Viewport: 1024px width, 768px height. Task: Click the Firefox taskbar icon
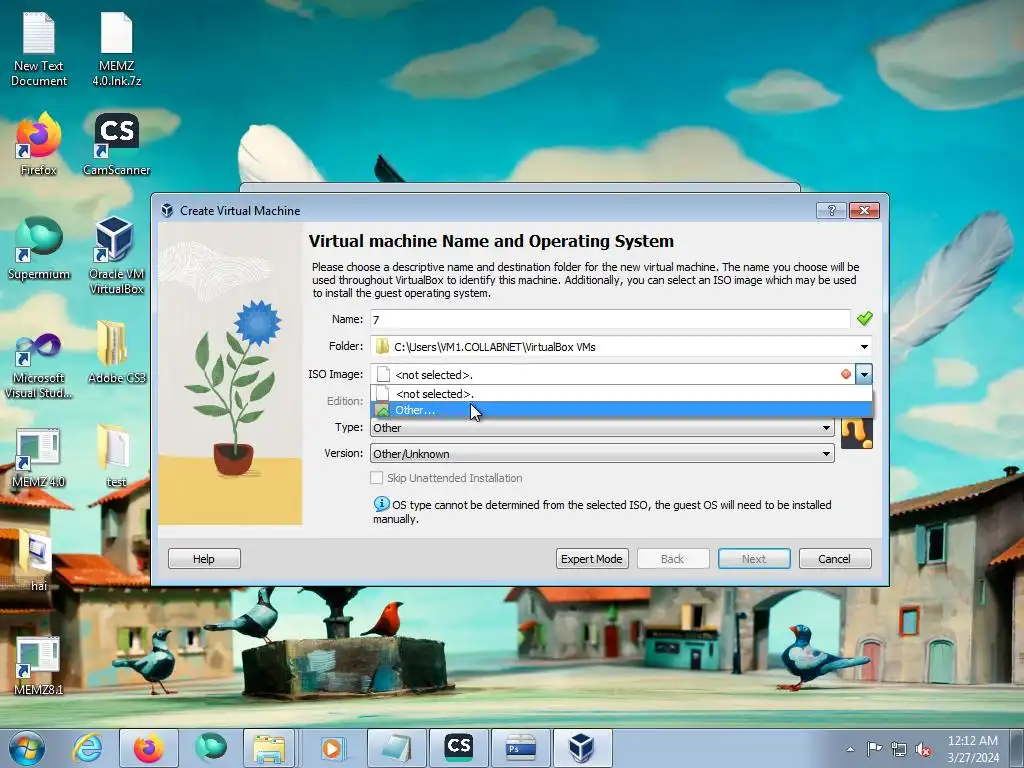coord(148,748)
